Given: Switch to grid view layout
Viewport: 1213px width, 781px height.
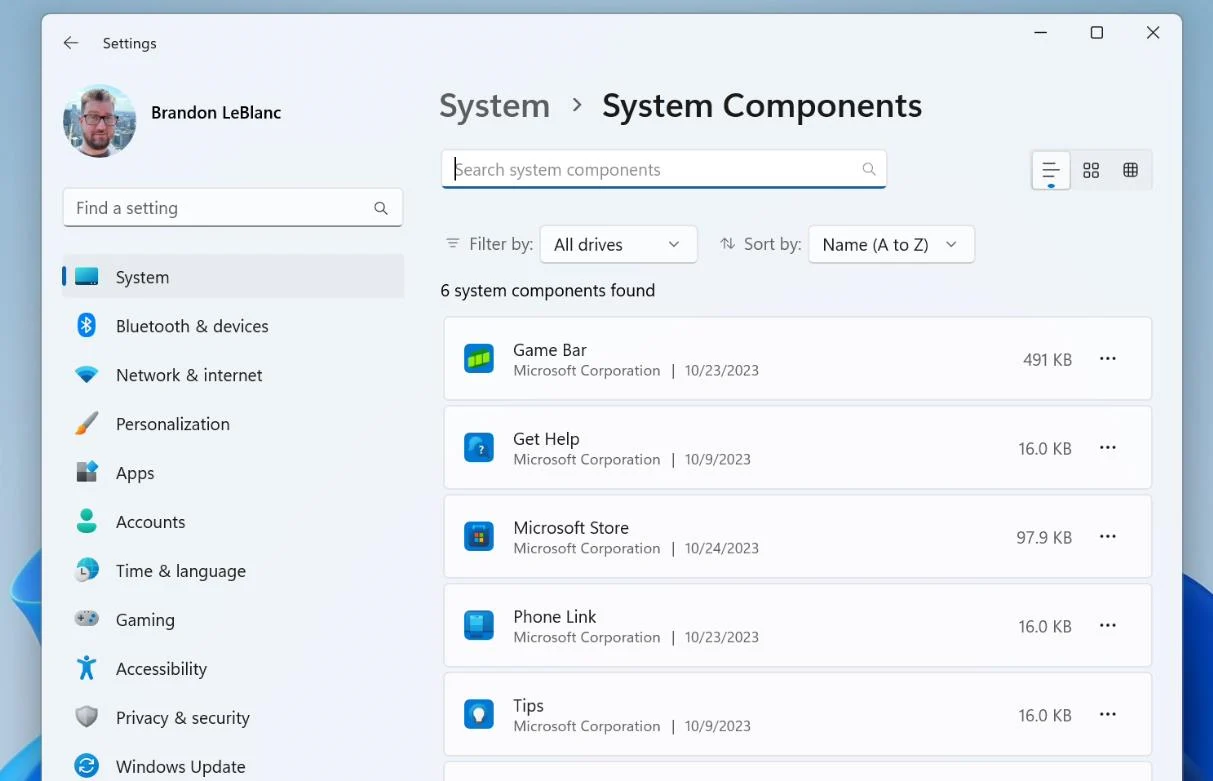Looking at the screenshot, I should pos(1091,170).
